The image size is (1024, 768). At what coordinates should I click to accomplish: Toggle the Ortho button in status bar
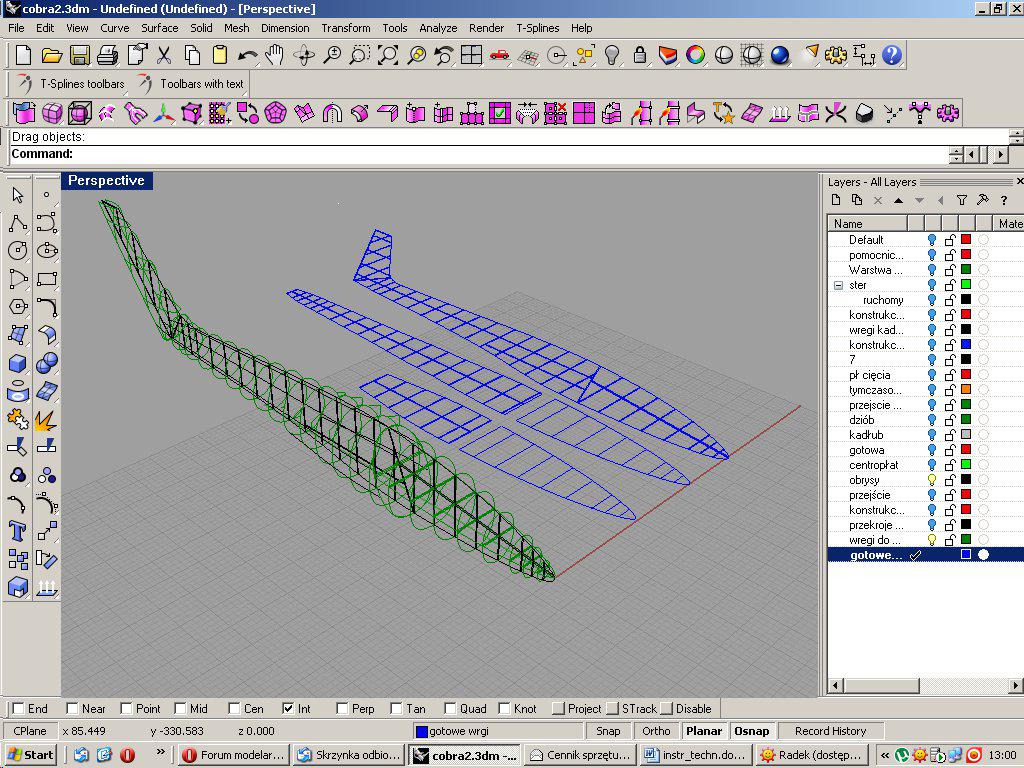point(656,731)
